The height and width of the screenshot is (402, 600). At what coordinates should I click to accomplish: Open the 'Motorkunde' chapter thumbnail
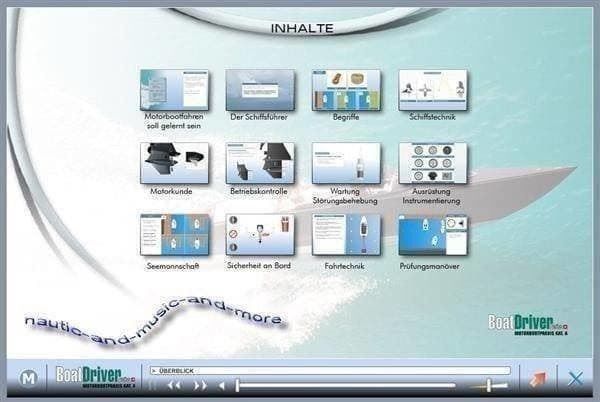click(x=174, y=163)
